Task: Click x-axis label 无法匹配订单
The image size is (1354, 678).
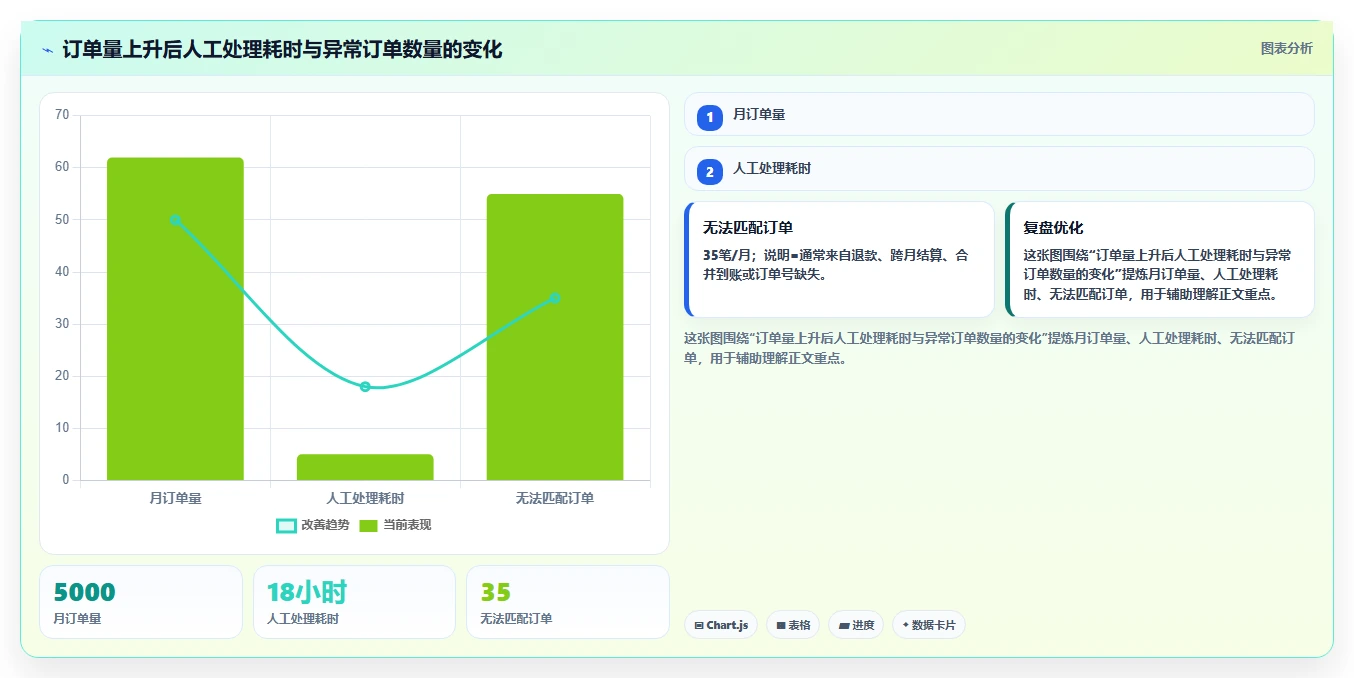Action: pos(555,498)
